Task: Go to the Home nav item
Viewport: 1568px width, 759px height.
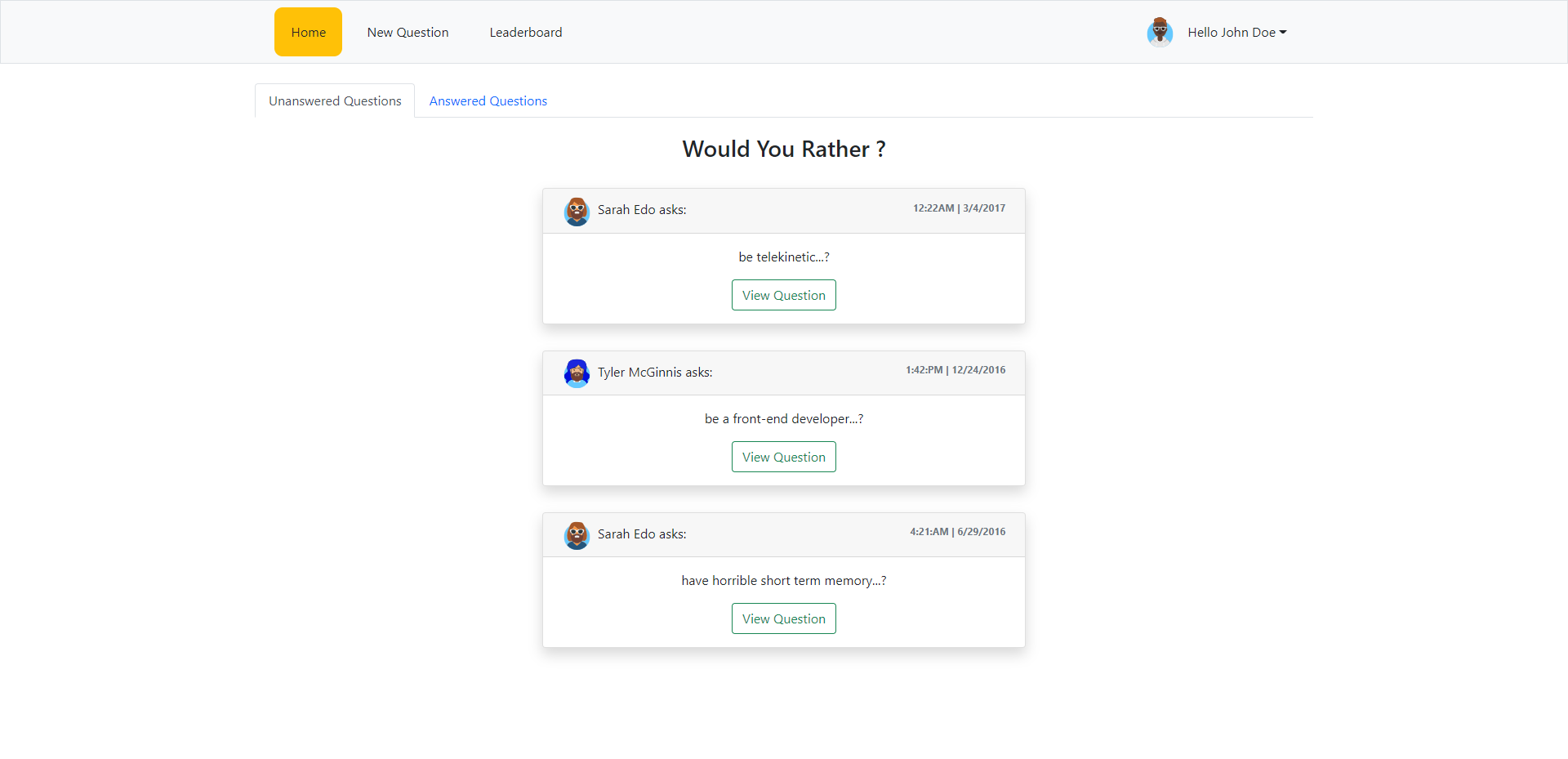Action: click(308, 32)
